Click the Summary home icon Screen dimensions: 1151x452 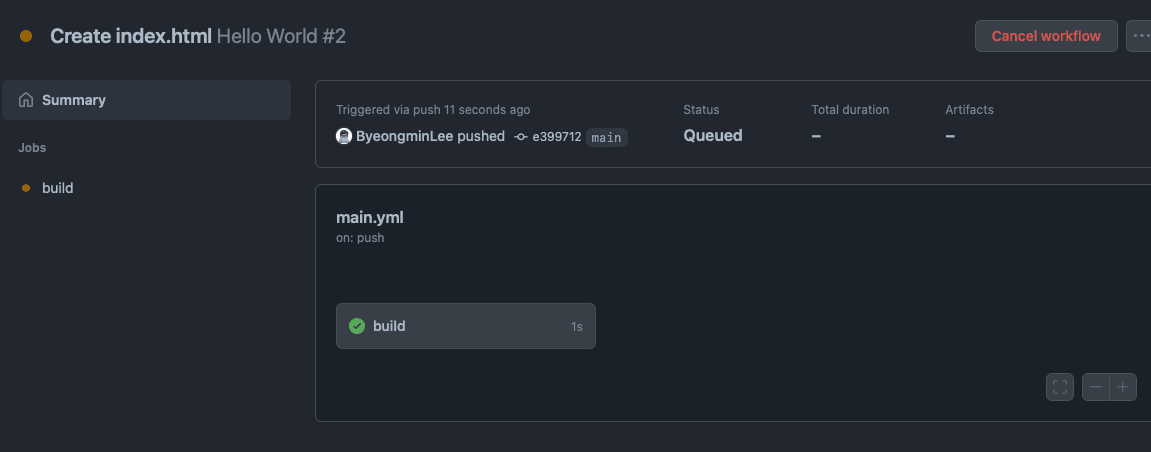coord(26,100)
